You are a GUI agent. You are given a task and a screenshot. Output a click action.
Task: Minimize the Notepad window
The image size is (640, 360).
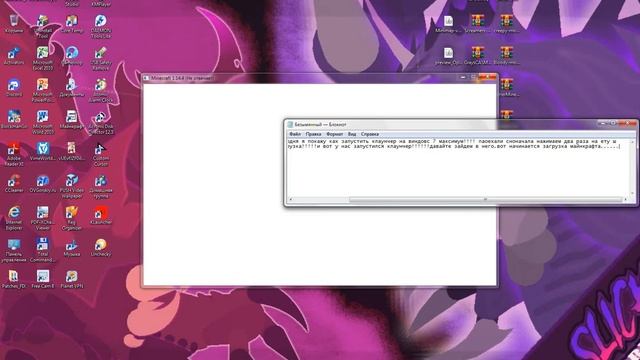point(602,123)
